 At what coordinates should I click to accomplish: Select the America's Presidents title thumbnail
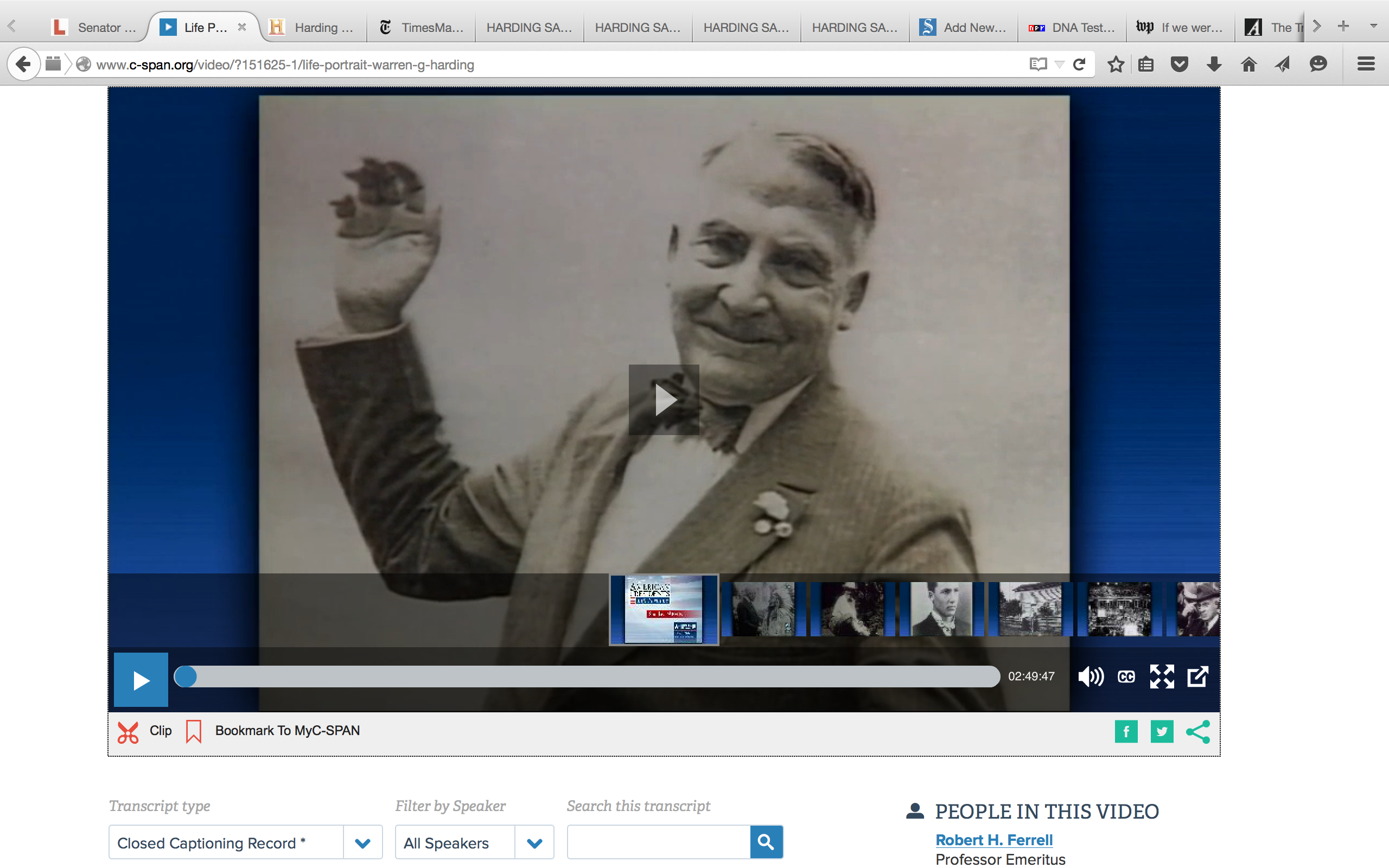tap(664, 610)
